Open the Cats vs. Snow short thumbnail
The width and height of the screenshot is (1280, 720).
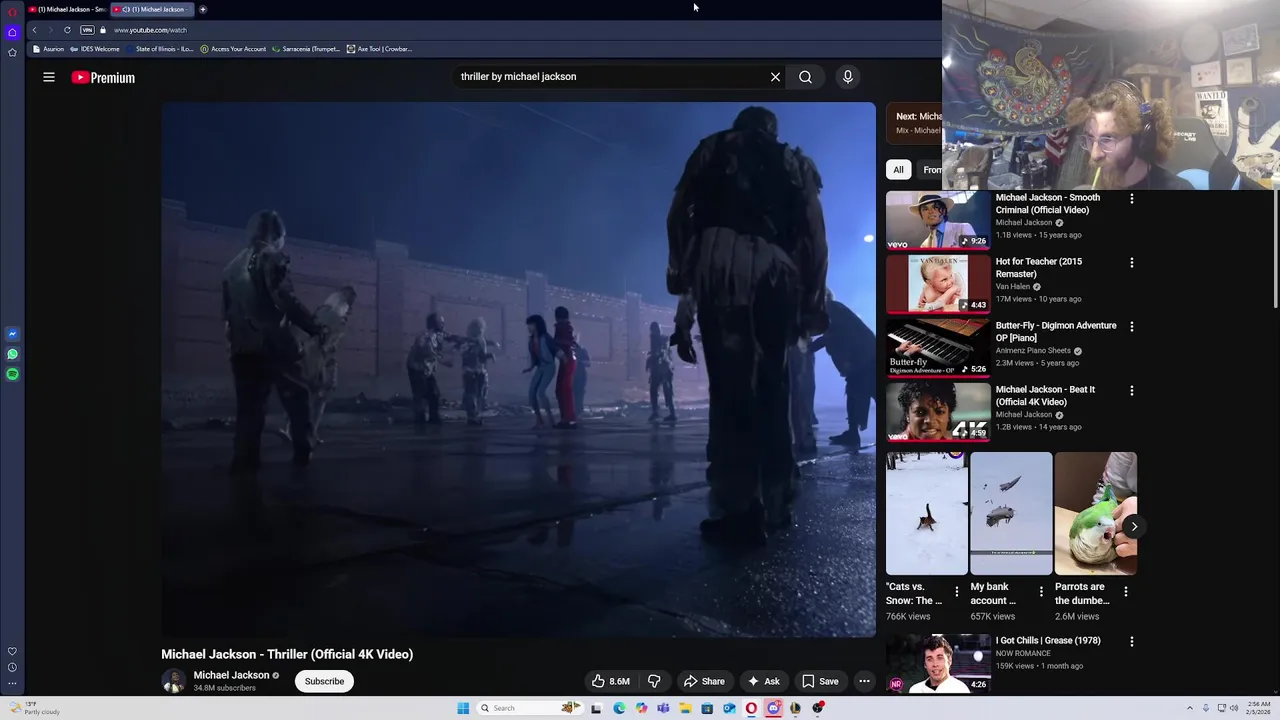point(927,514)
